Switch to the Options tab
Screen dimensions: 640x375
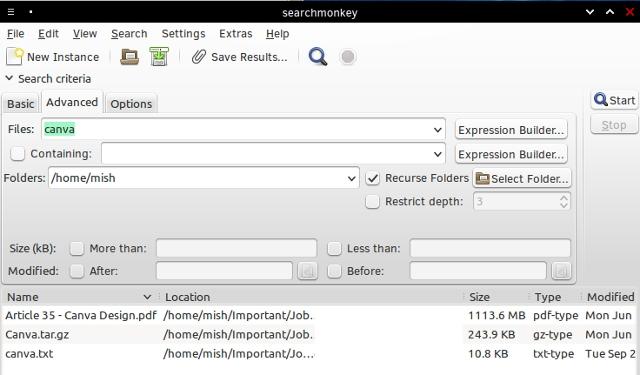[x=131, y=104]
